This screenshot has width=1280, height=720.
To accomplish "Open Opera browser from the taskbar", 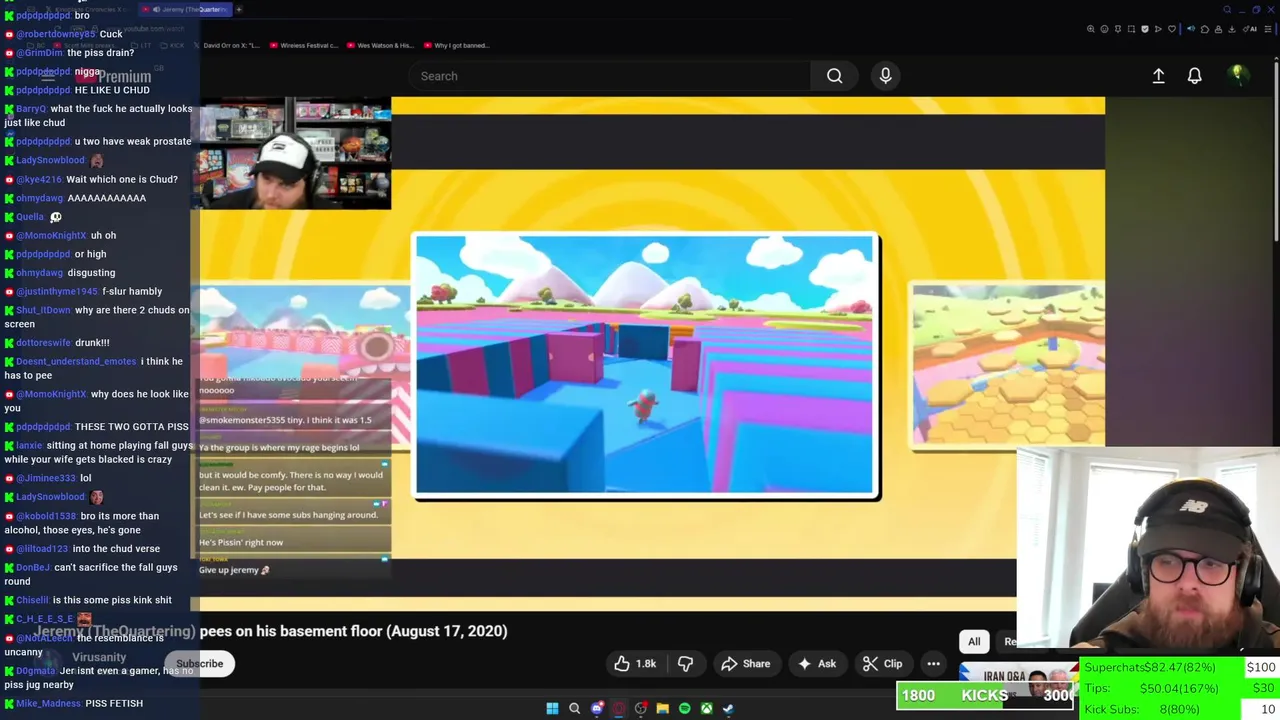I will coord(619,708).
